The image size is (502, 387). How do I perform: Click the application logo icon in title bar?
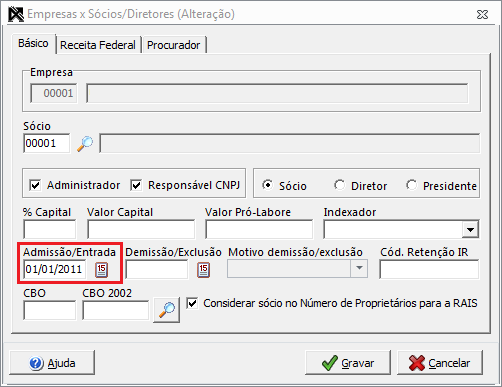tap(16, 14)
